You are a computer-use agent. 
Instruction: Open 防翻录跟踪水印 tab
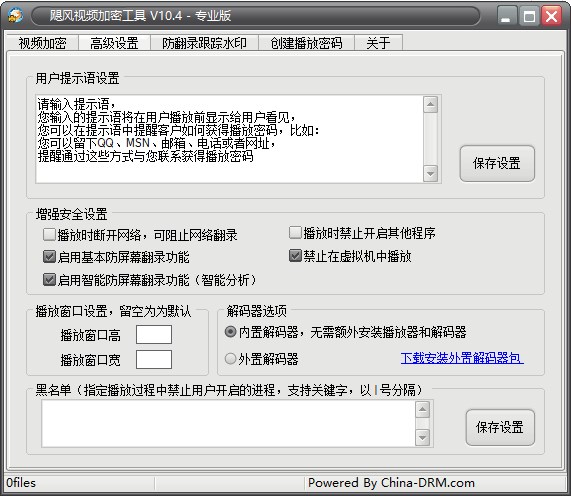pos(204,43)
